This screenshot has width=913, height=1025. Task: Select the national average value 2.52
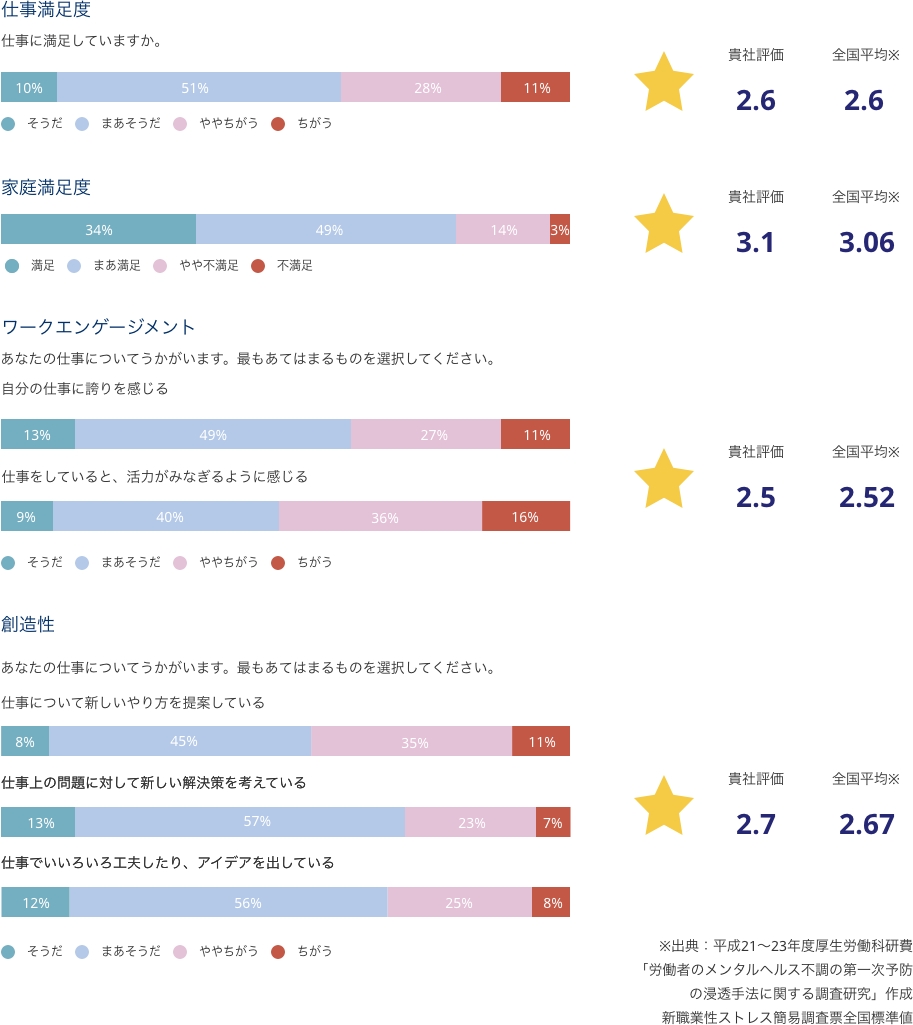point(867,497)
